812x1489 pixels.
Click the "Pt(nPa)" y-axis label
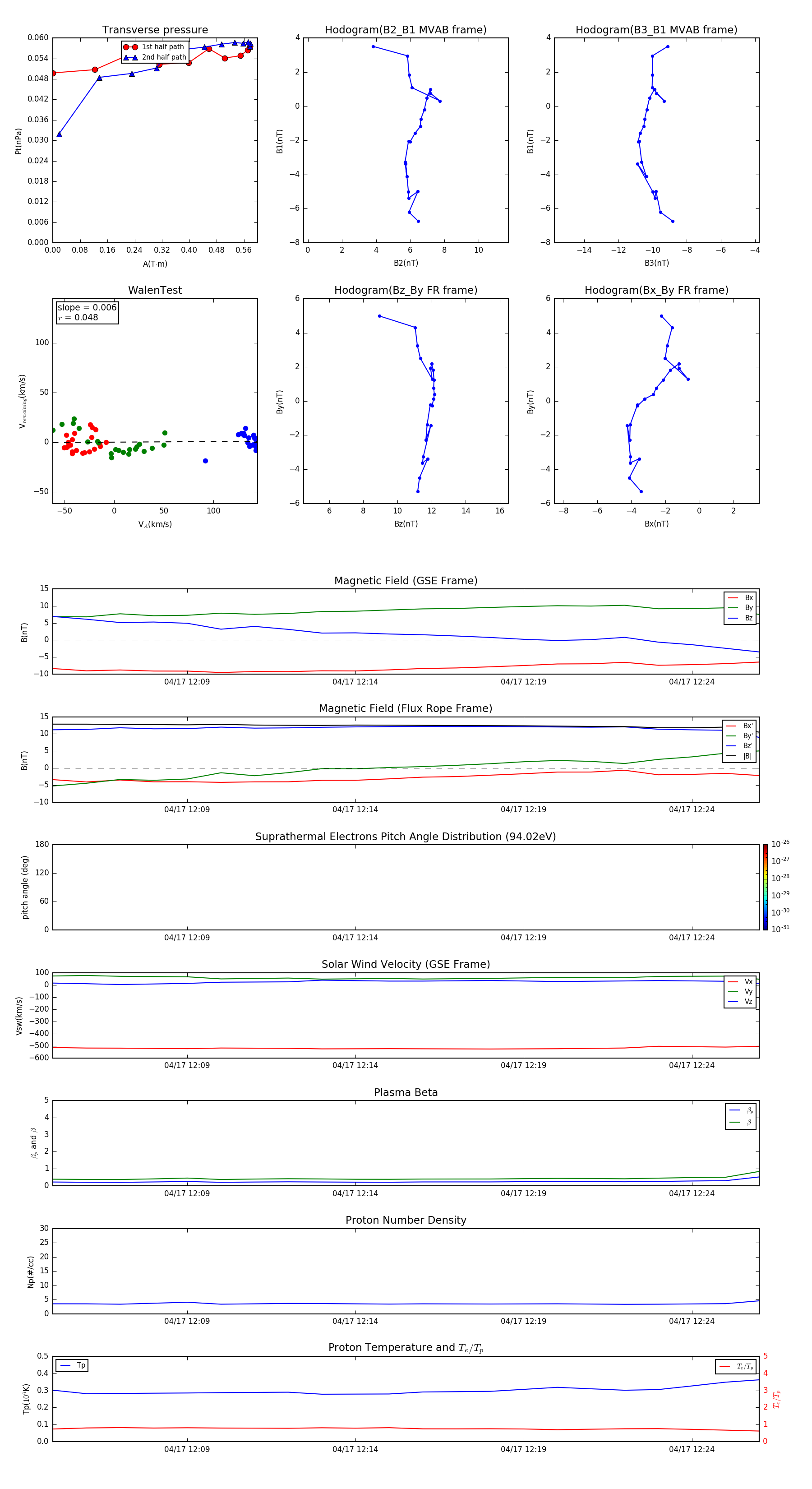[x=18, y=141]
